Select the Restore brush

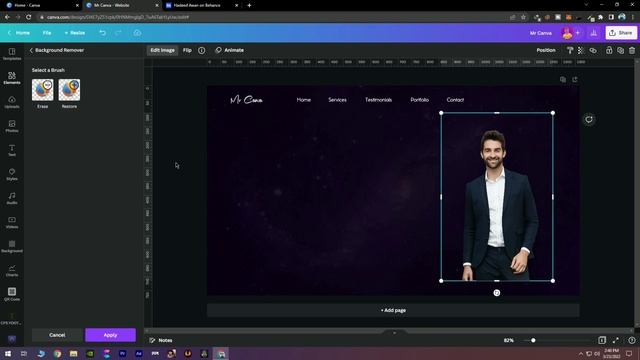tap(69, 90)
